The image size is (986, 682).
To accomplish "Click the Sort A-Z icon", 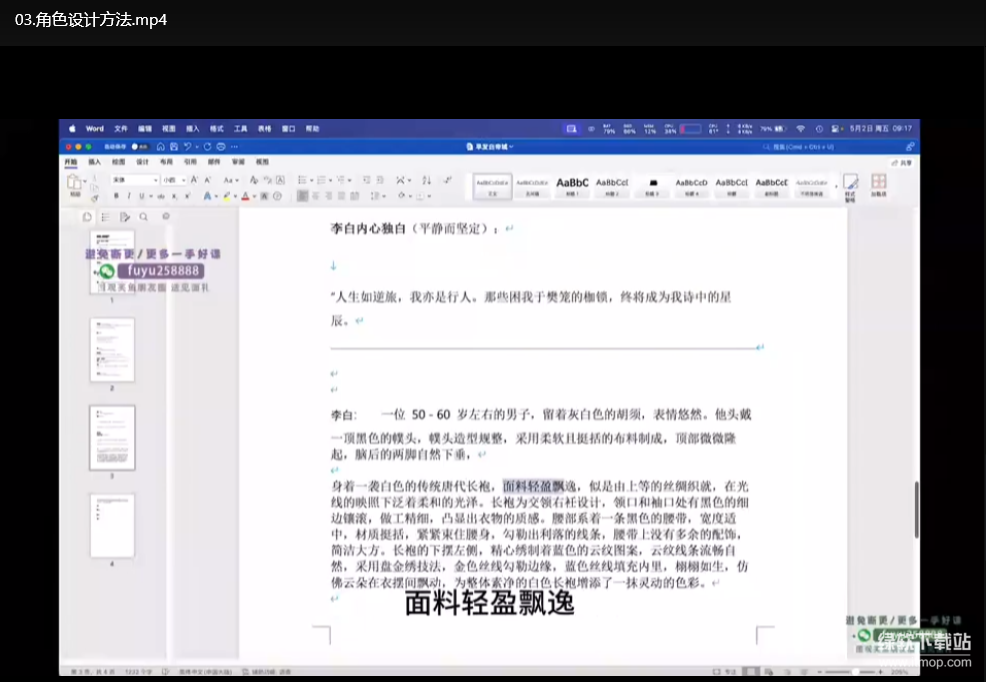I will (426, 180).
